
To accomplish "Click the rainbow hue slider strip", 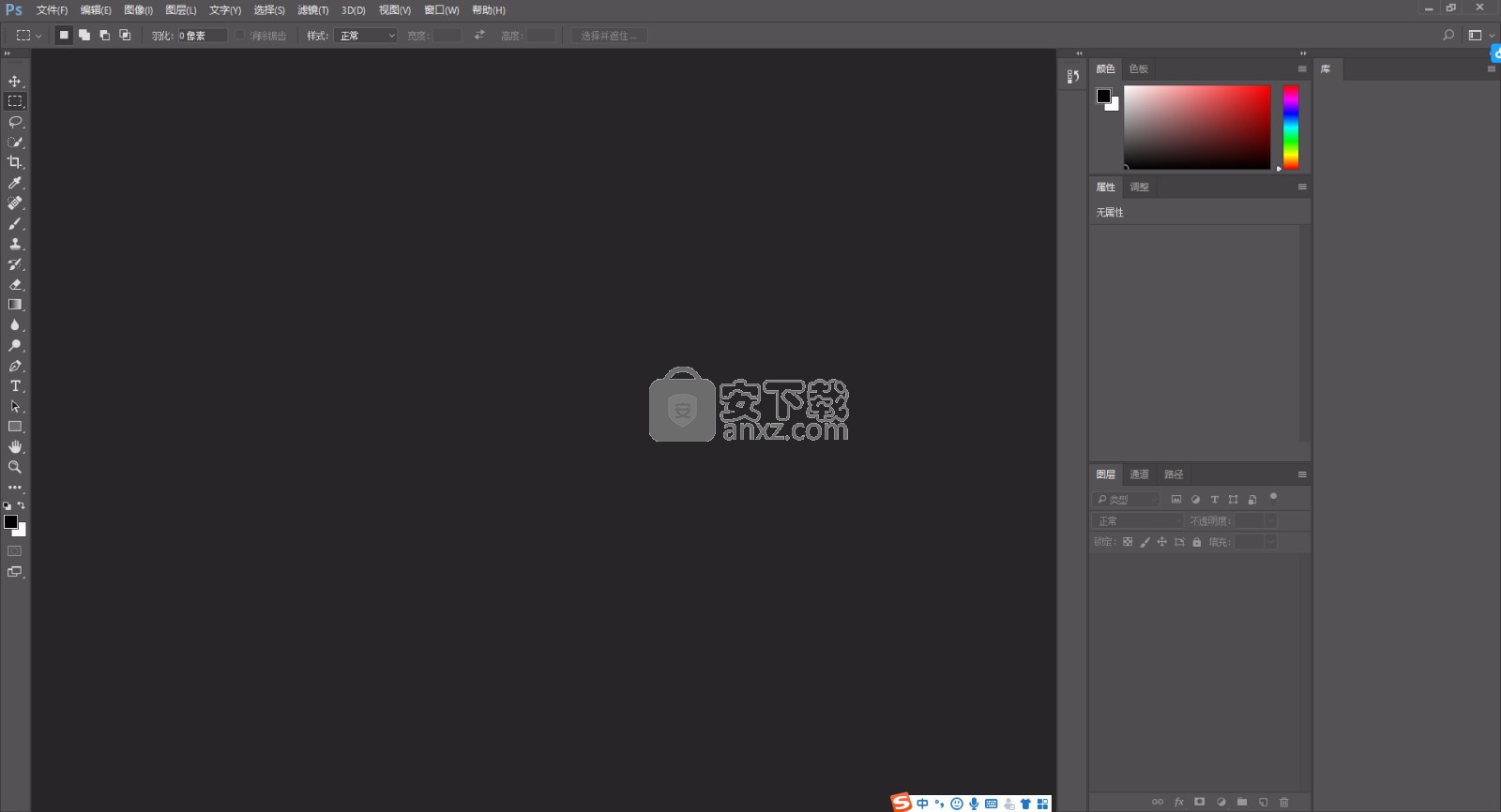I will point(1291,128).
